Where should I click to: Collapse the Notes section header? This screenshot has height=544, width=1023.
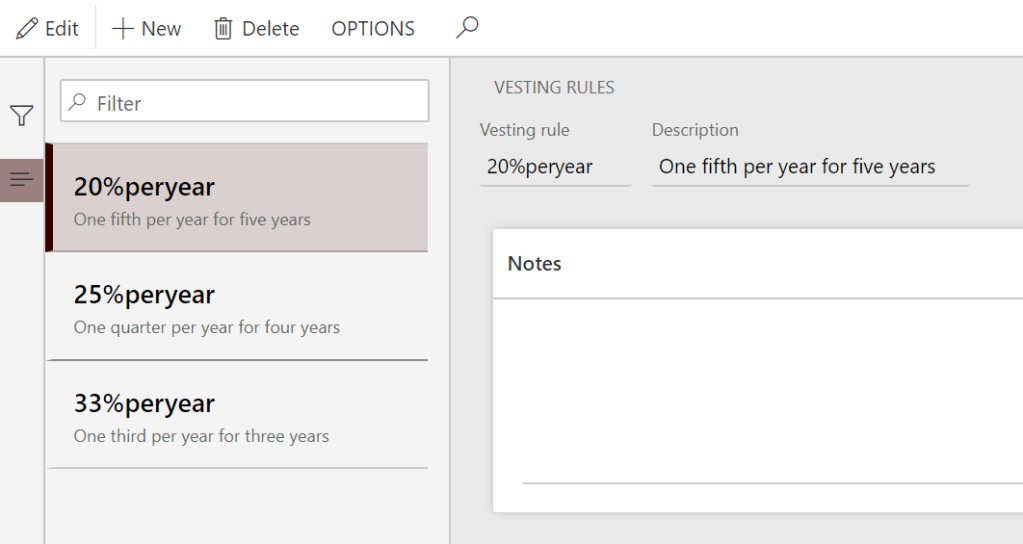point(758,264)
